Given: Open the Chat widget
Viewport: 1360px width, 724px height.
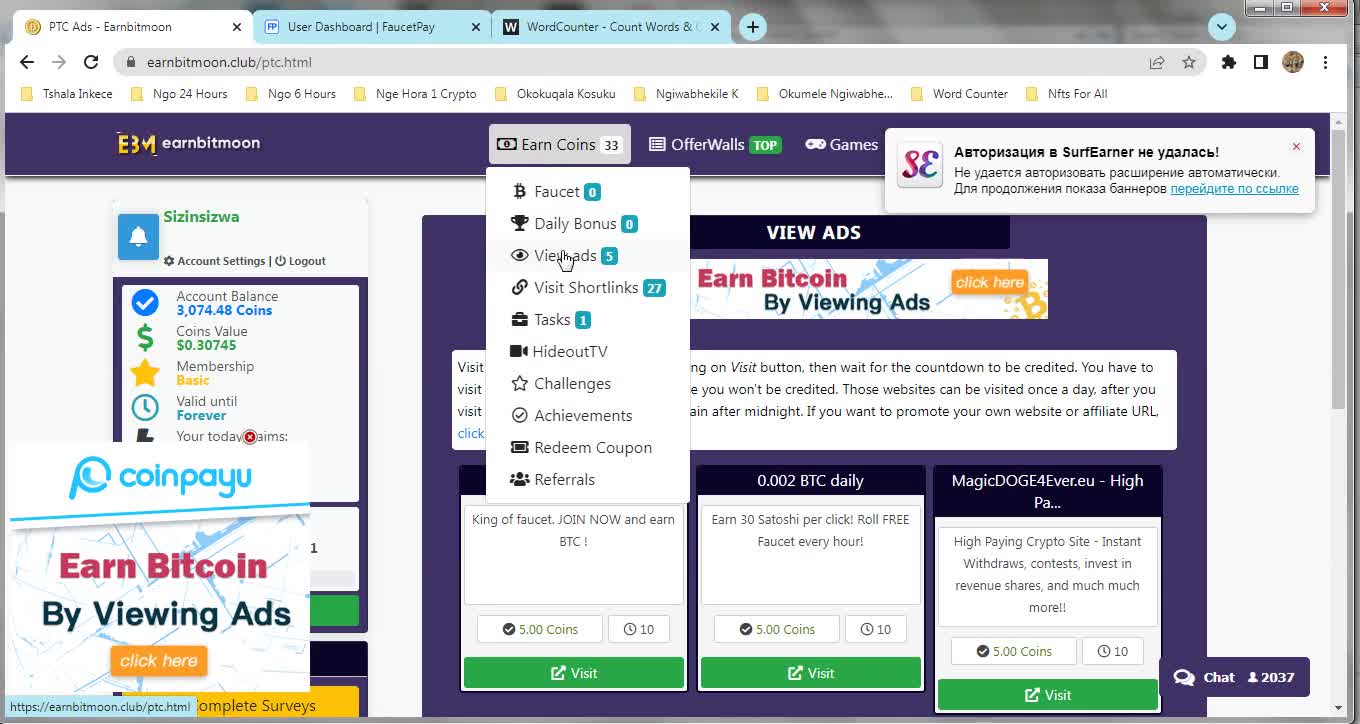Looking at the screenshot, I should [x=1234, y=677].
